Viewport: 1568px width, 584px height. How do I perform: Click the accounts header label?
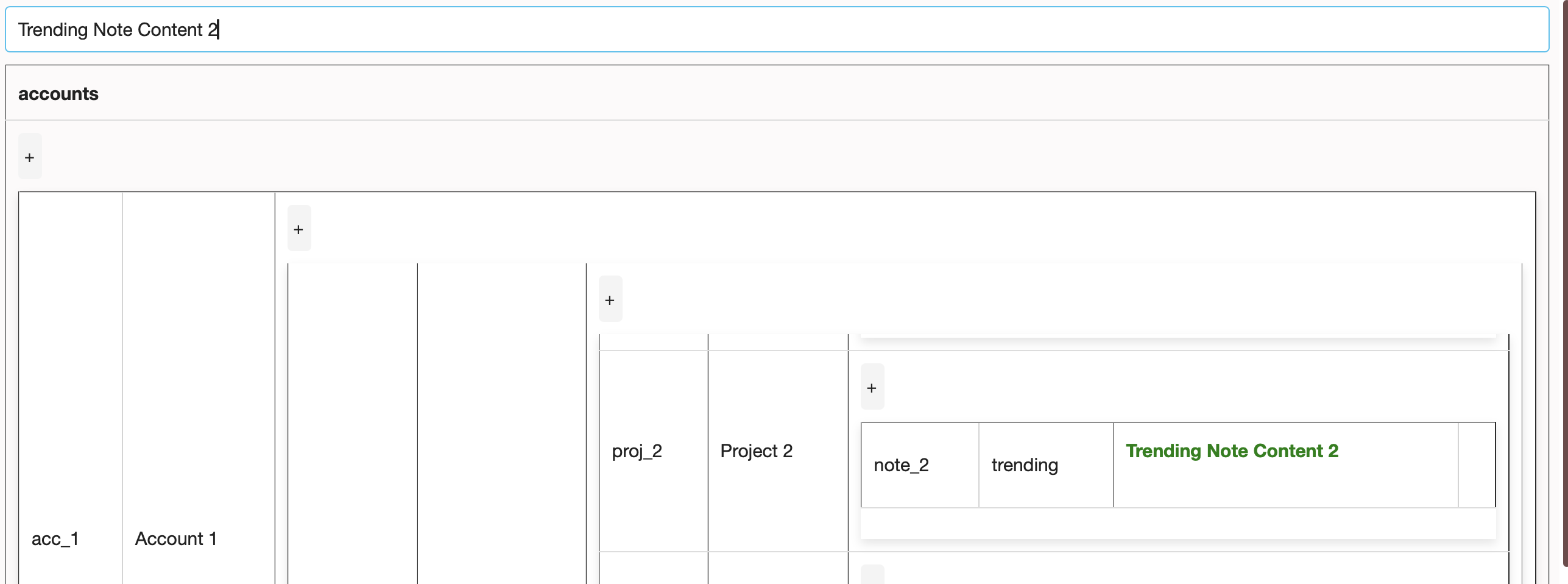click(58, 93)
